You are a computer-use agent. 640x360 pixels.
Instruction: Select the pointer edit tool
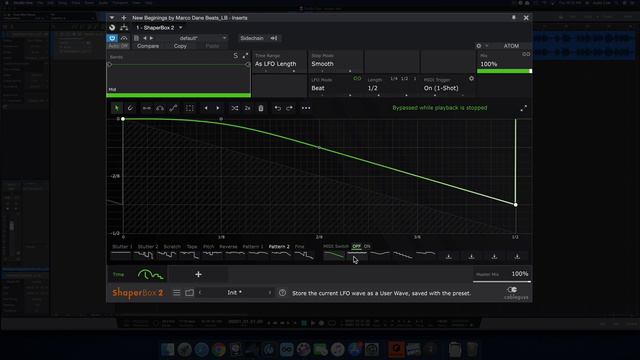pos(116,108)
